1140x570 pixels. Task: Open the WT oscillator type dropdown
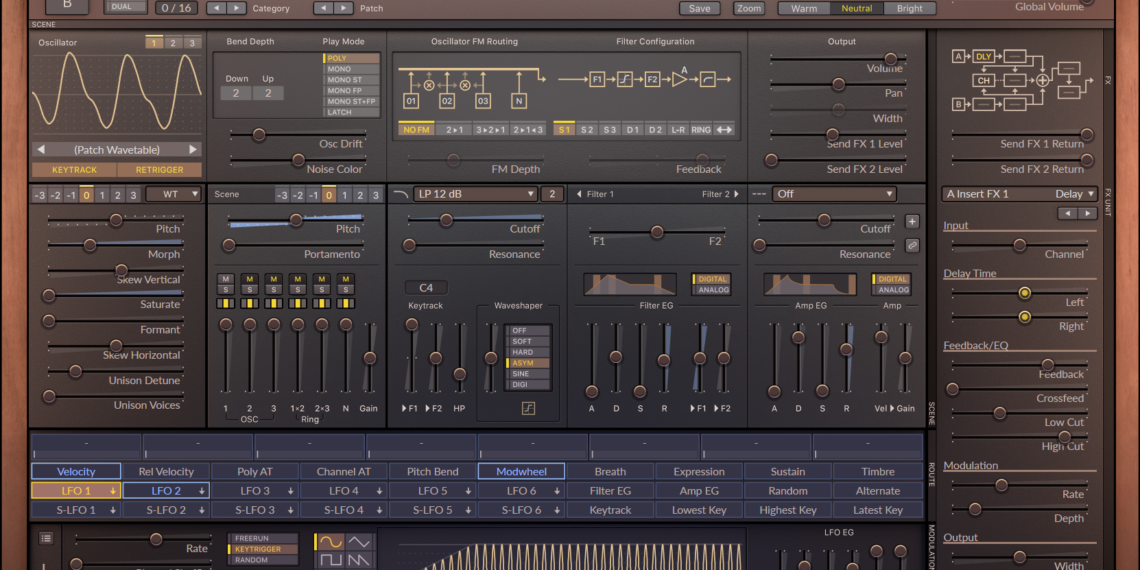pyautogui.click(x=173, y=194)
